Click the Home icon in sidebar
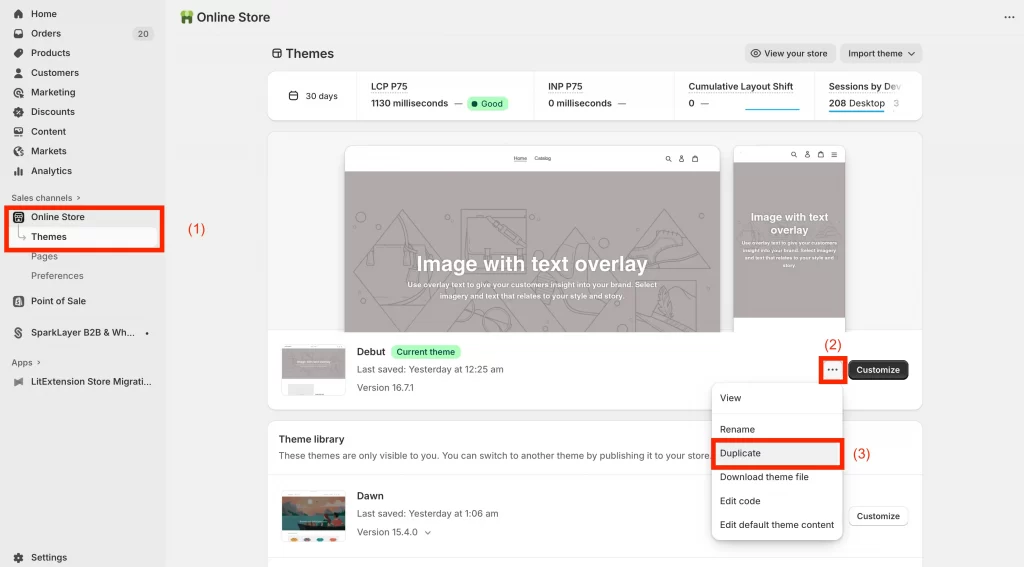 [18, 14]
